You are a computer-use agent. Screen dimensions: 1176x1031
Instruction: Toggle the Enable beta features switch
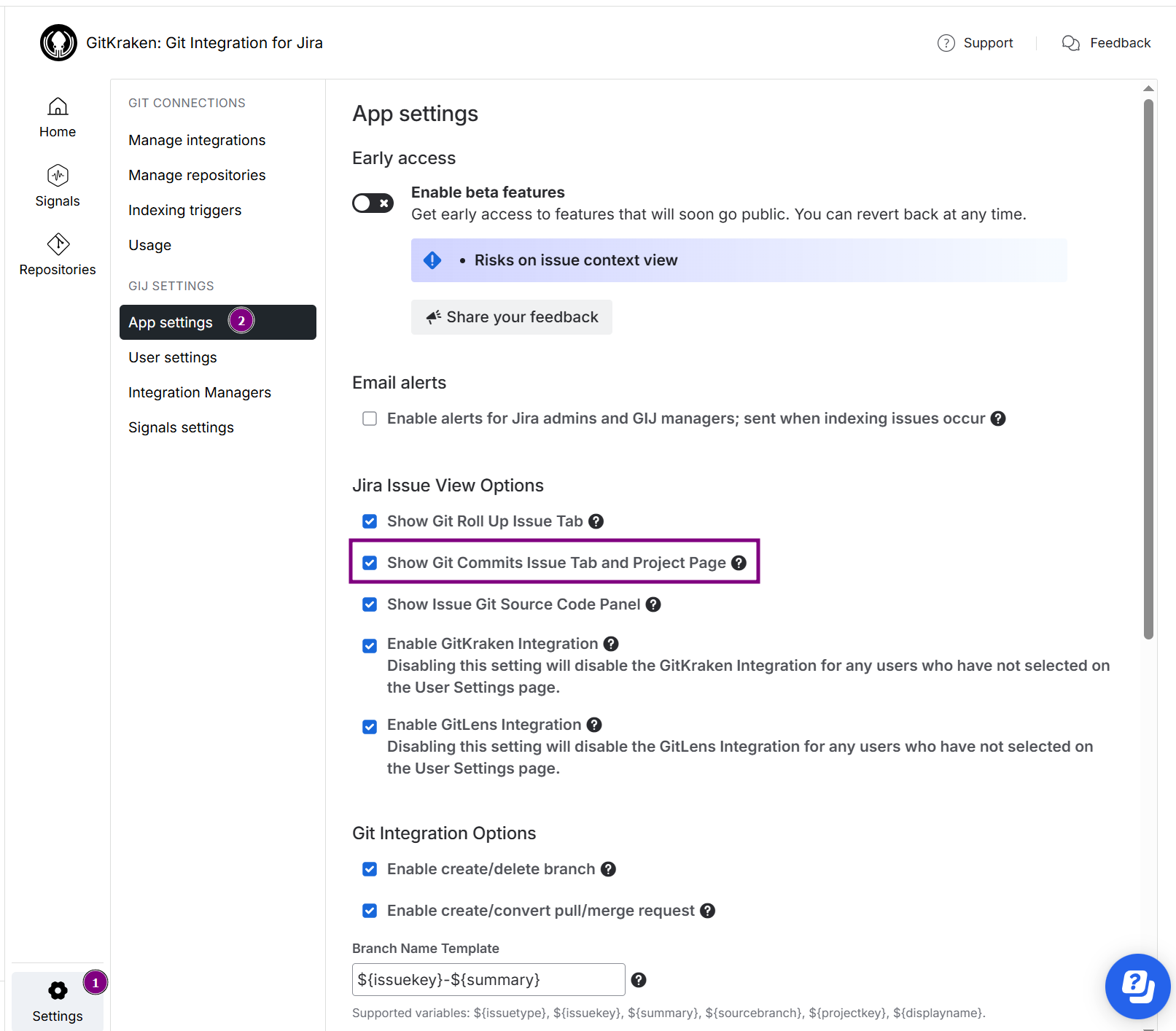[x=373, y=203]
